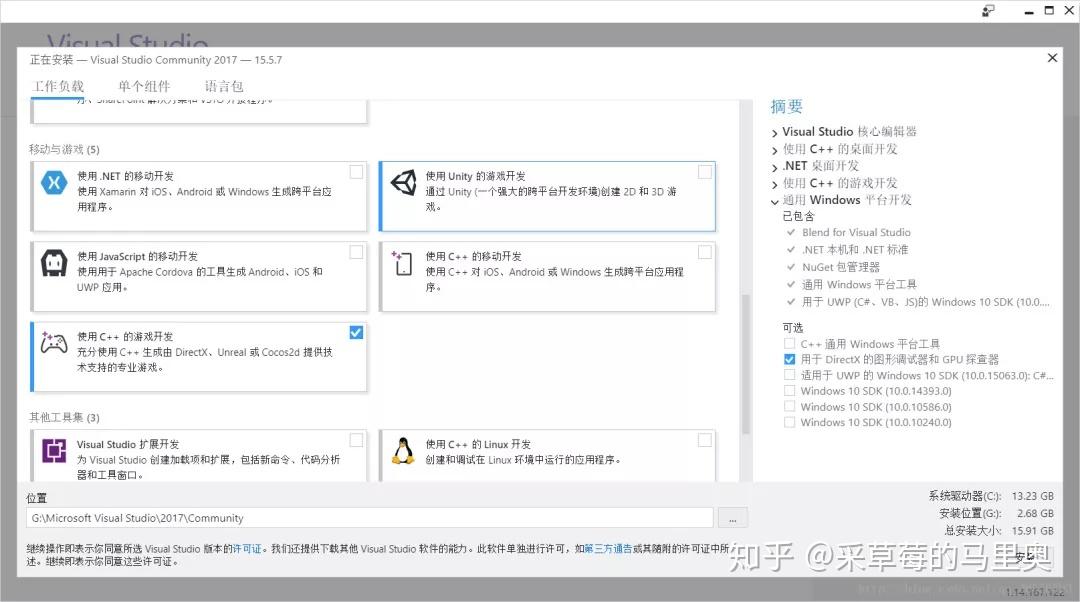Switch to the 语言包 tab
The image size is (1080, 602).
click(224, 87)
